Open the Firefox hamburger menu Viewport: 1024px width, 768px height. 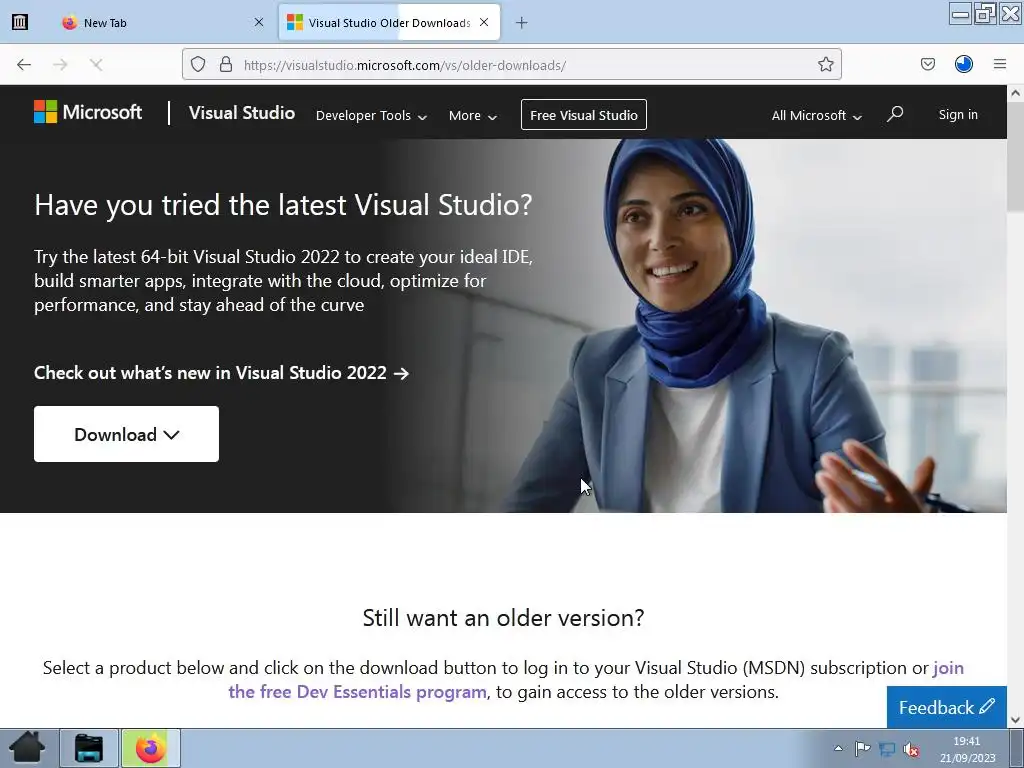click(999, 64)
